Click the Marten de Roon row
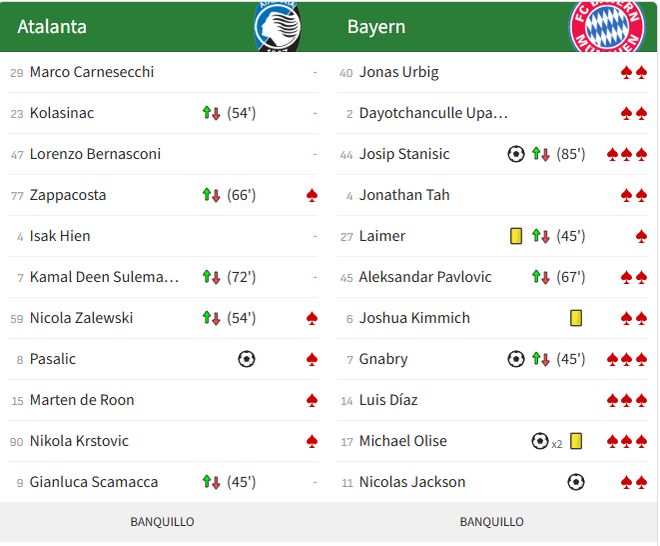Image resolution: width=660 pixels, height=546 pixels. click(x=162, y=400)
